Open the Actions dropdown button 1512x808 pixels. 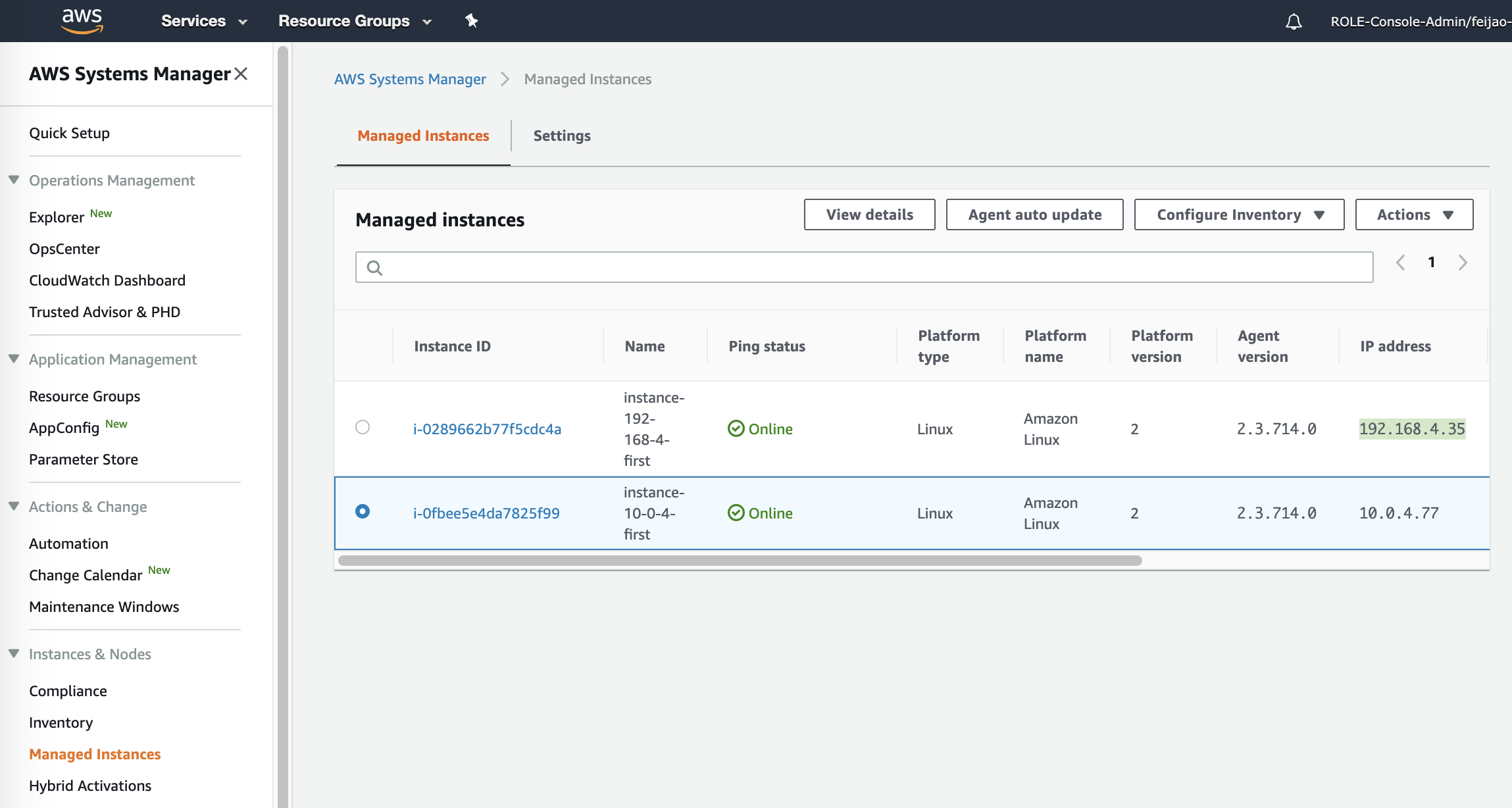click(x=1414, y=215)
